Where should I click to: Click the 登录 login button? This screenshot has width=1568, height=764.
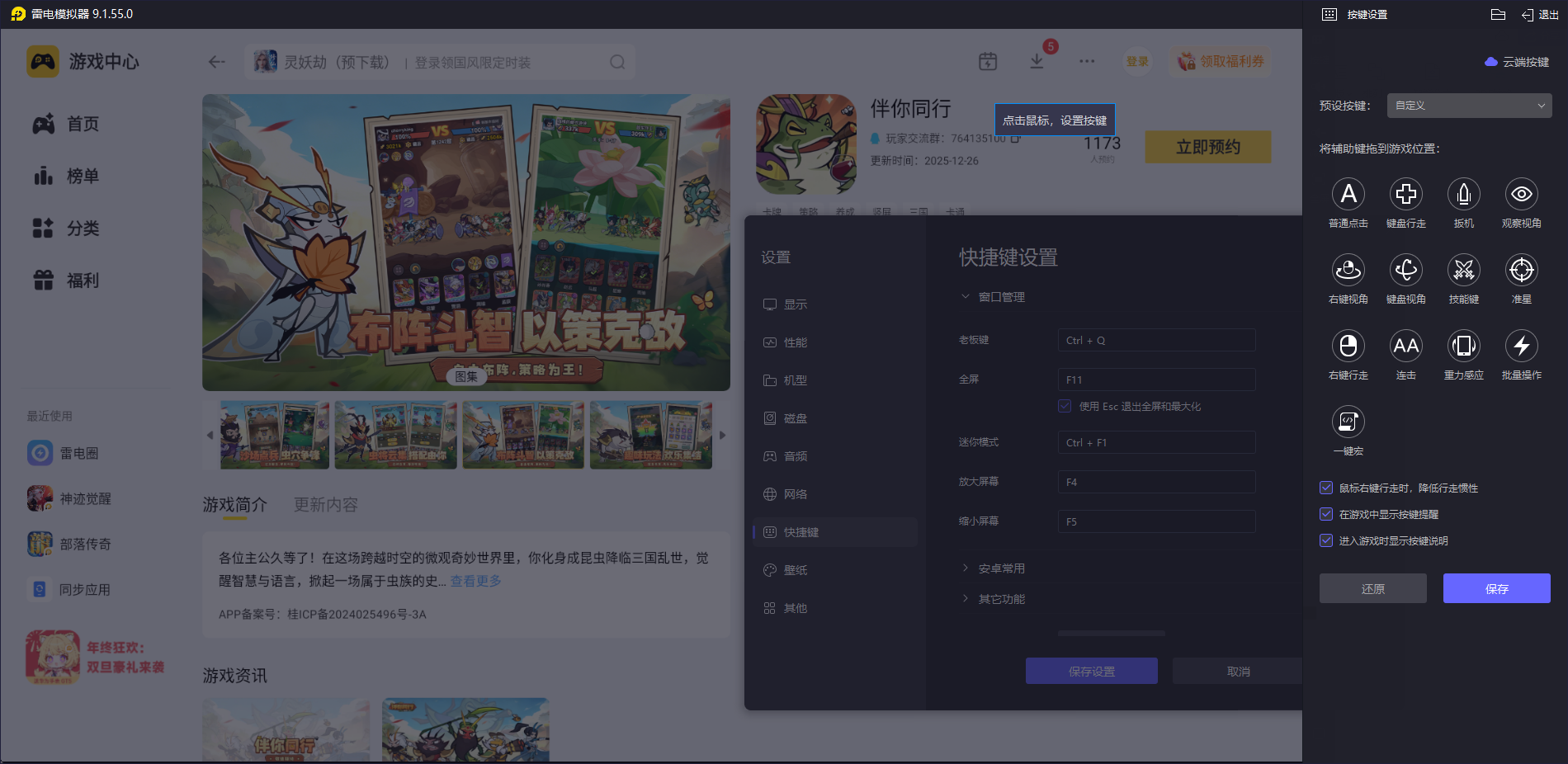[x=1138, y=61]
